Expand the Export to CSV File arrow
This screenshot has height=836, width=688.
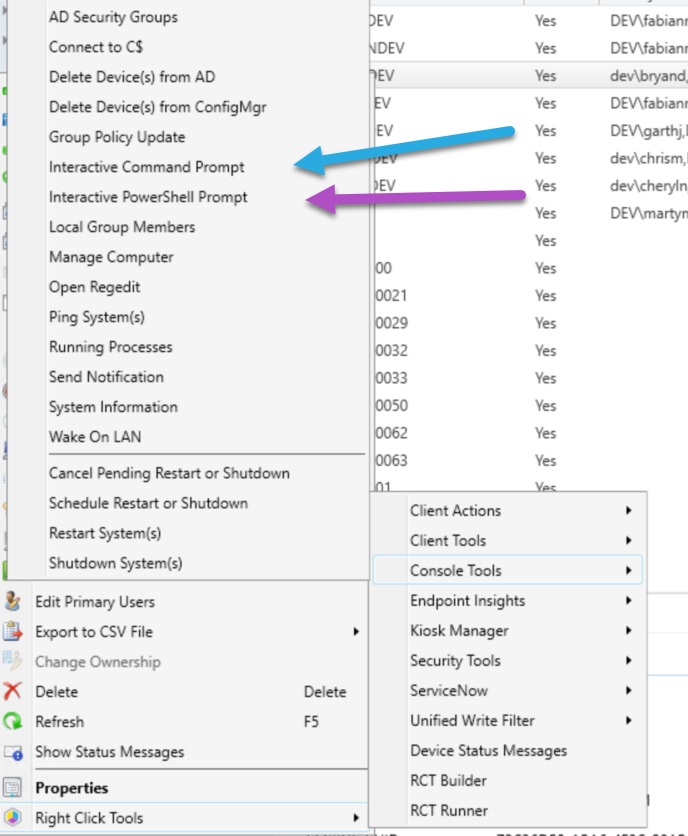pyautogui.click(x=356, y=632)
